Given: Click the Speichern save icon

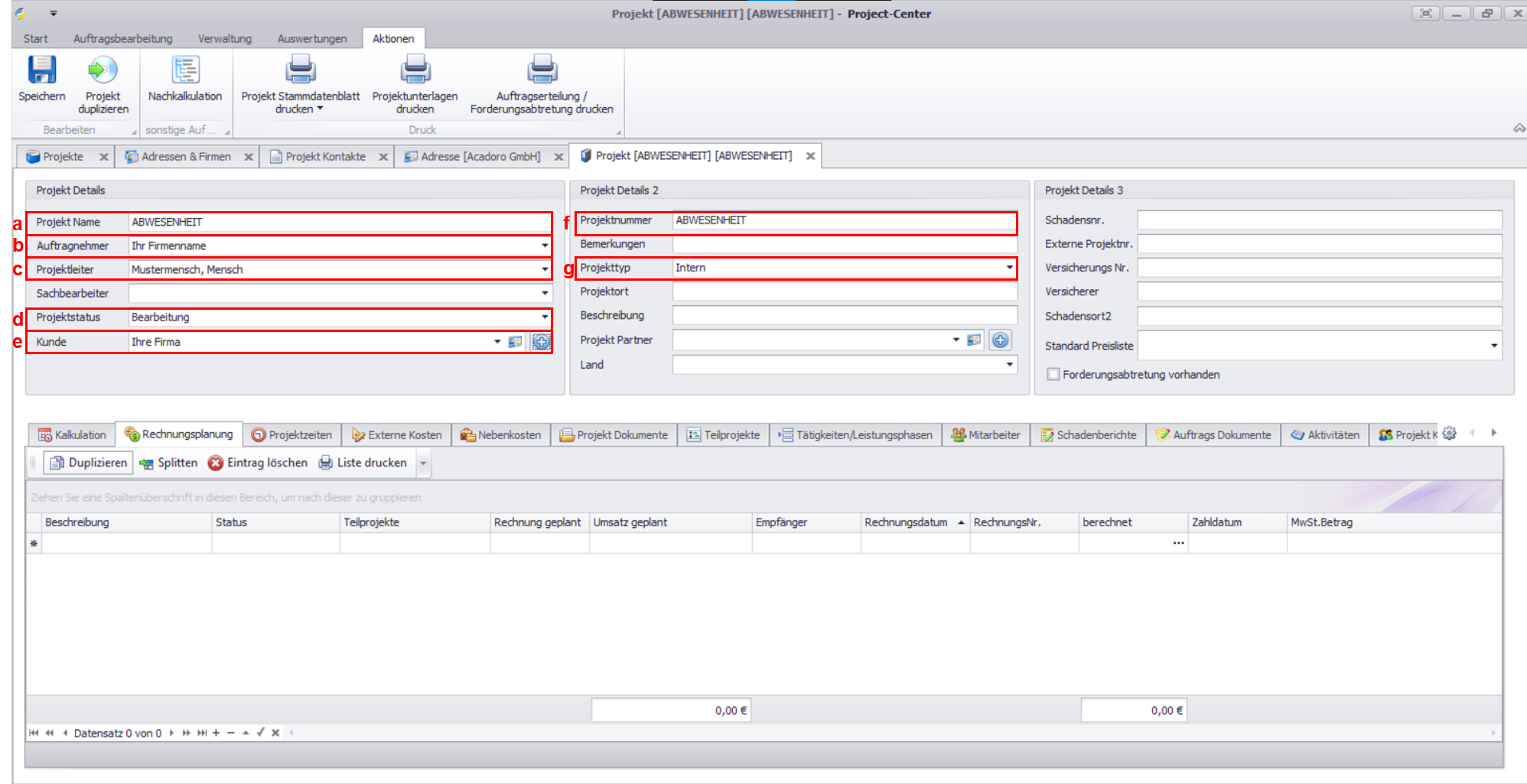Looking at the screenshot, I should (x=41, y=70).
